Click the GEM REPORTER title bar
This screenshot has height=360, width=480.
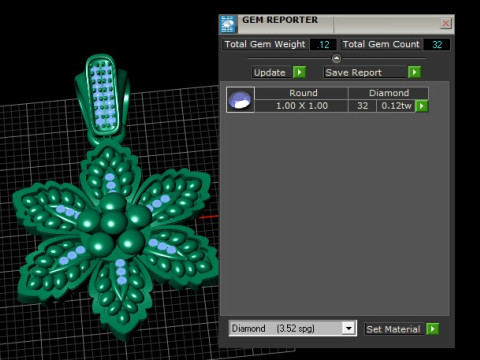click(x=337, y=24)
